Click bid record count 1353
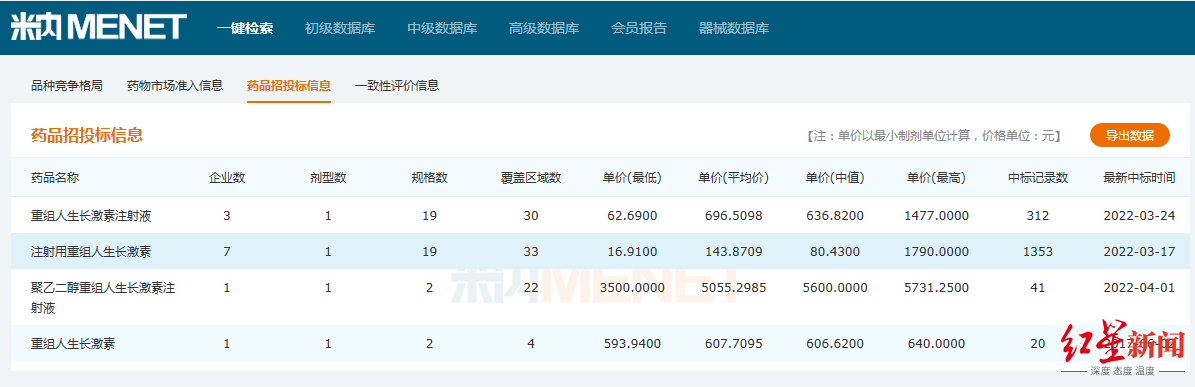Image resolution: width=1195 pixels, height=387 pixels. coord(1038,251)
